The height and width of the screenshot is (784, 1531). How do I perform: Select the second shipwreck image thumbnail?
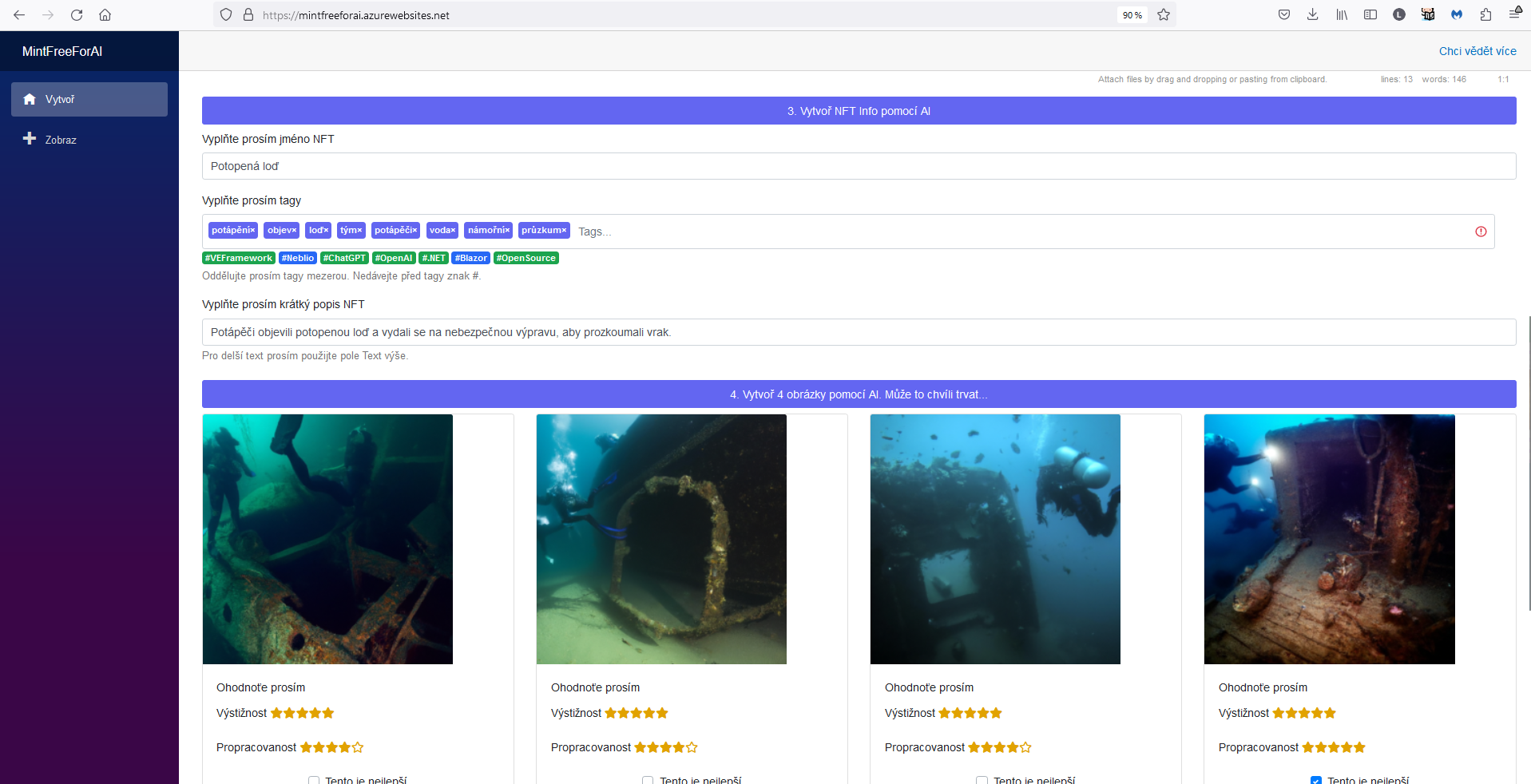[x=661, y=539]
